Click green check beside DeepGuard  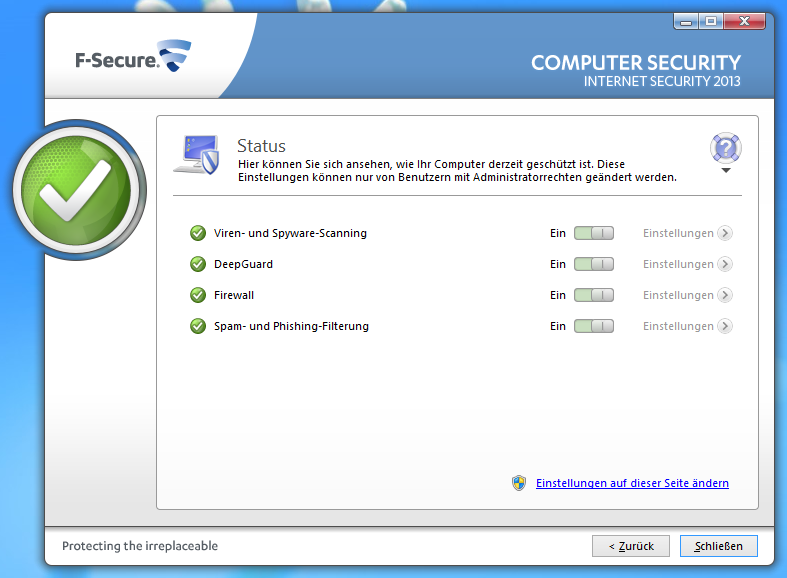coord(198,264)
